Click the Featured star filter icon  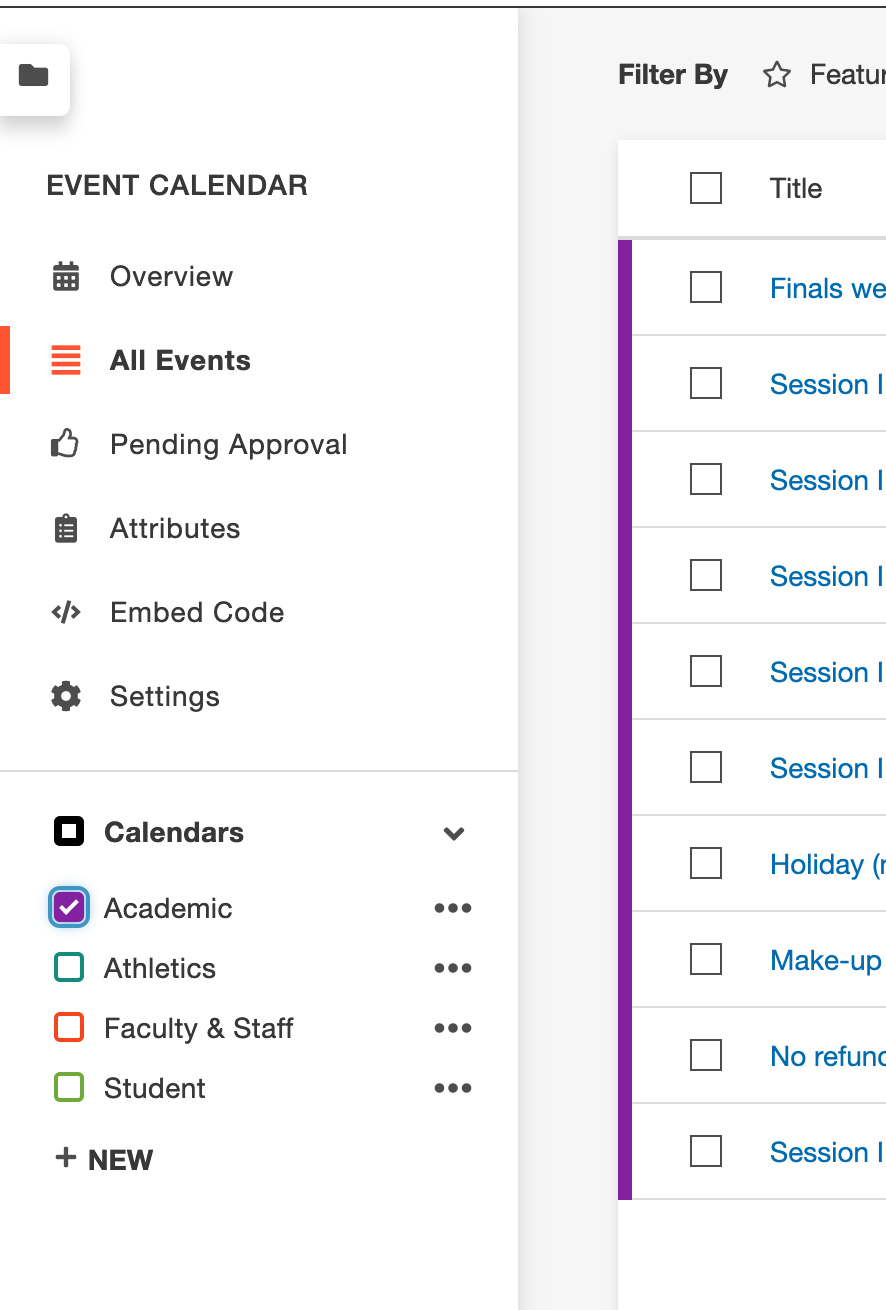pyautogui.click(x=777, y=75)
